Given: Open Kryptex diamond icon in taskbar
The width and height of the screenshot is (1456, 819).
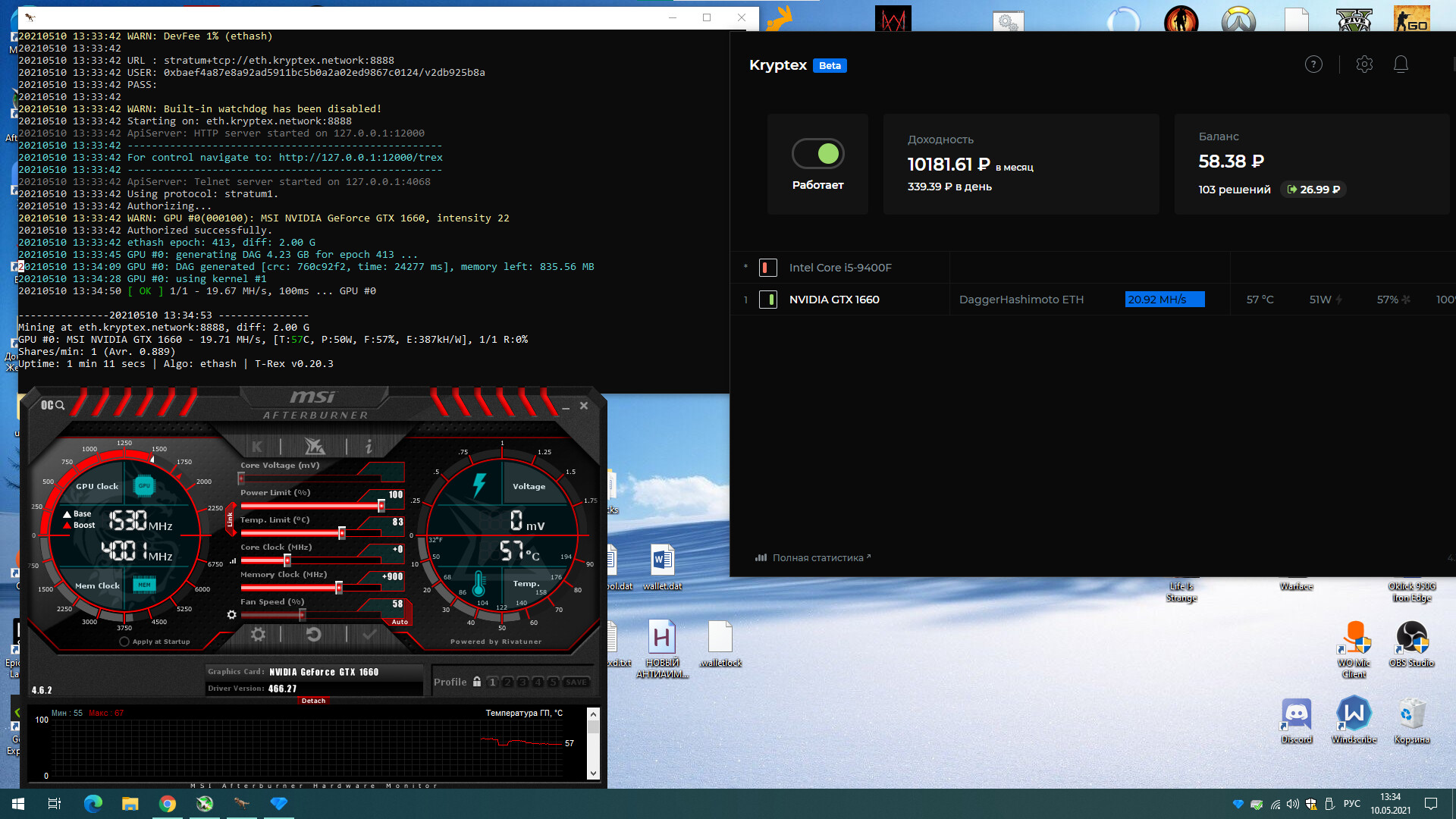Looking at the screenshot, I should click(279, 804).
